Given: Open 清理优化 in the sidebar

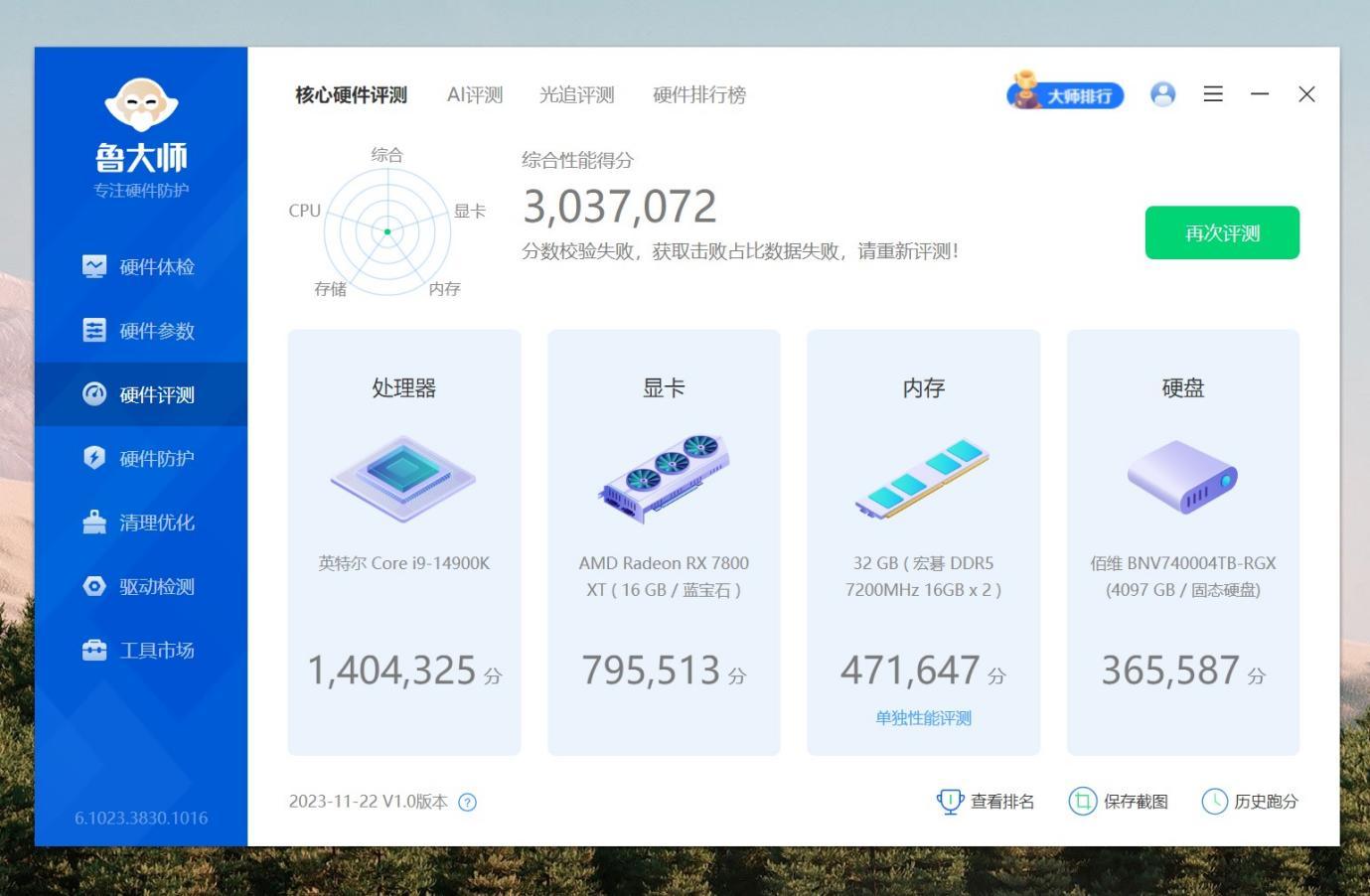Looking at the screenshot, I should click(x=141, y=523).
